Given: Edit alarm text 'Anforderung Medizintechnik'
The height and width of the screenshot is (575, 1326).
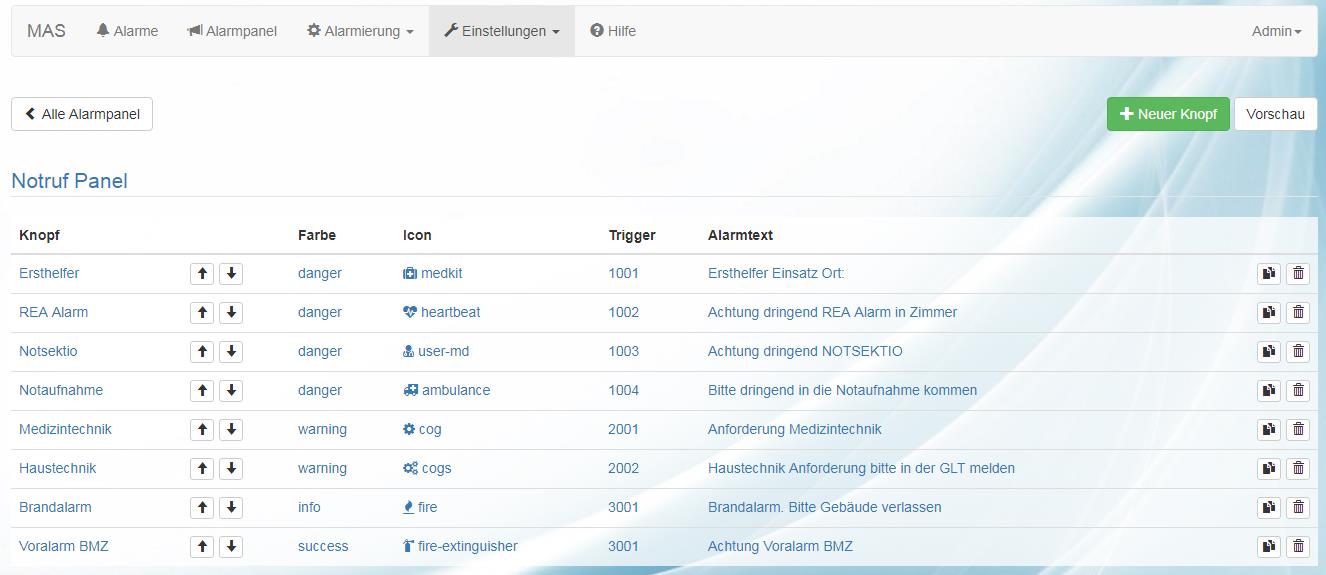Looking at the screenshot, I should pyautogui.click(x=795, y=429).
